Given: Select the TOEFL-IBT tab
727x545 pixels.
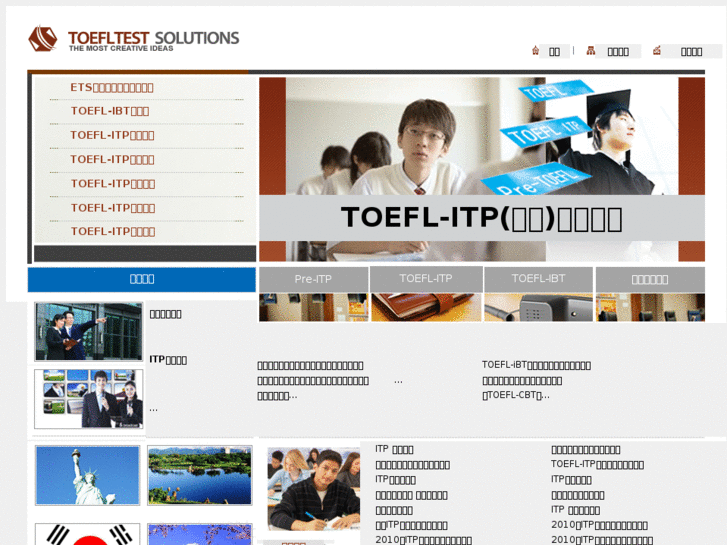Looking at the screenshot, I should 538,279.
